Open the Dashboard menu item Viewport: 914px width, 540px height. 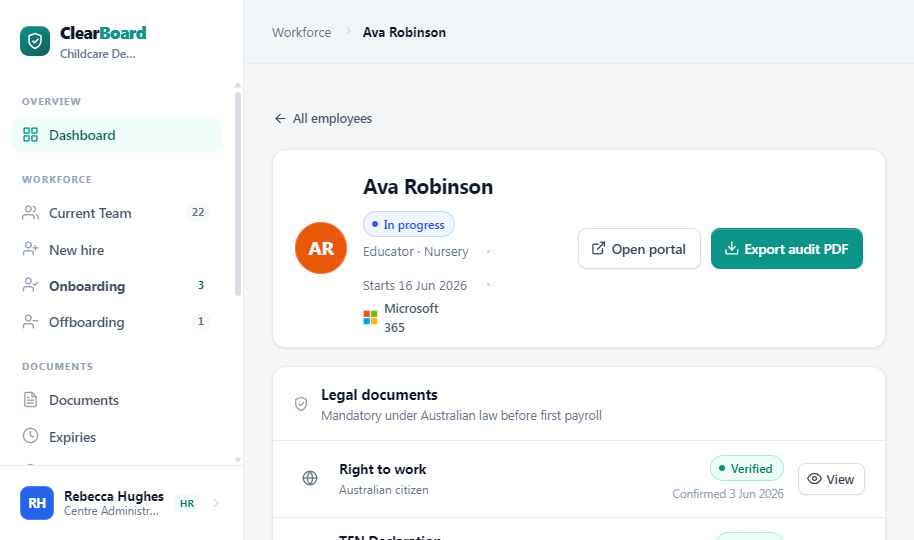click(x=117, y=135)
